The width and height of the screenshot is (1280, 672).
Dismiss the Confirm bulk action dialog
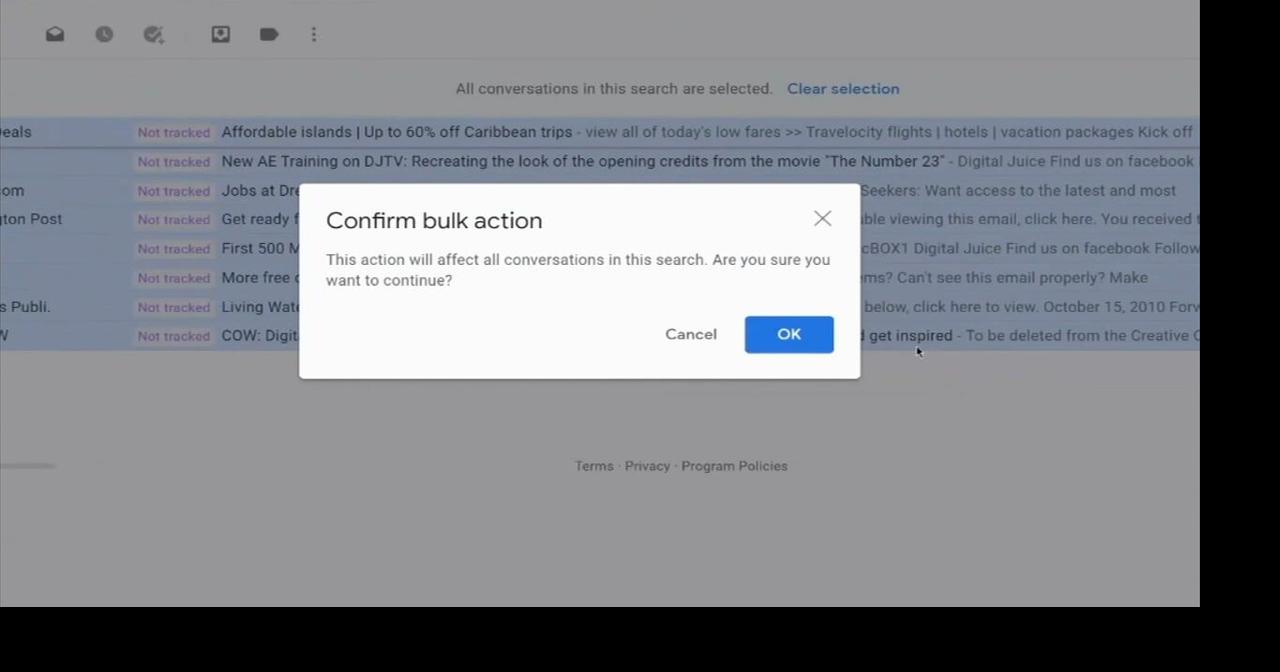pos(822,218)
